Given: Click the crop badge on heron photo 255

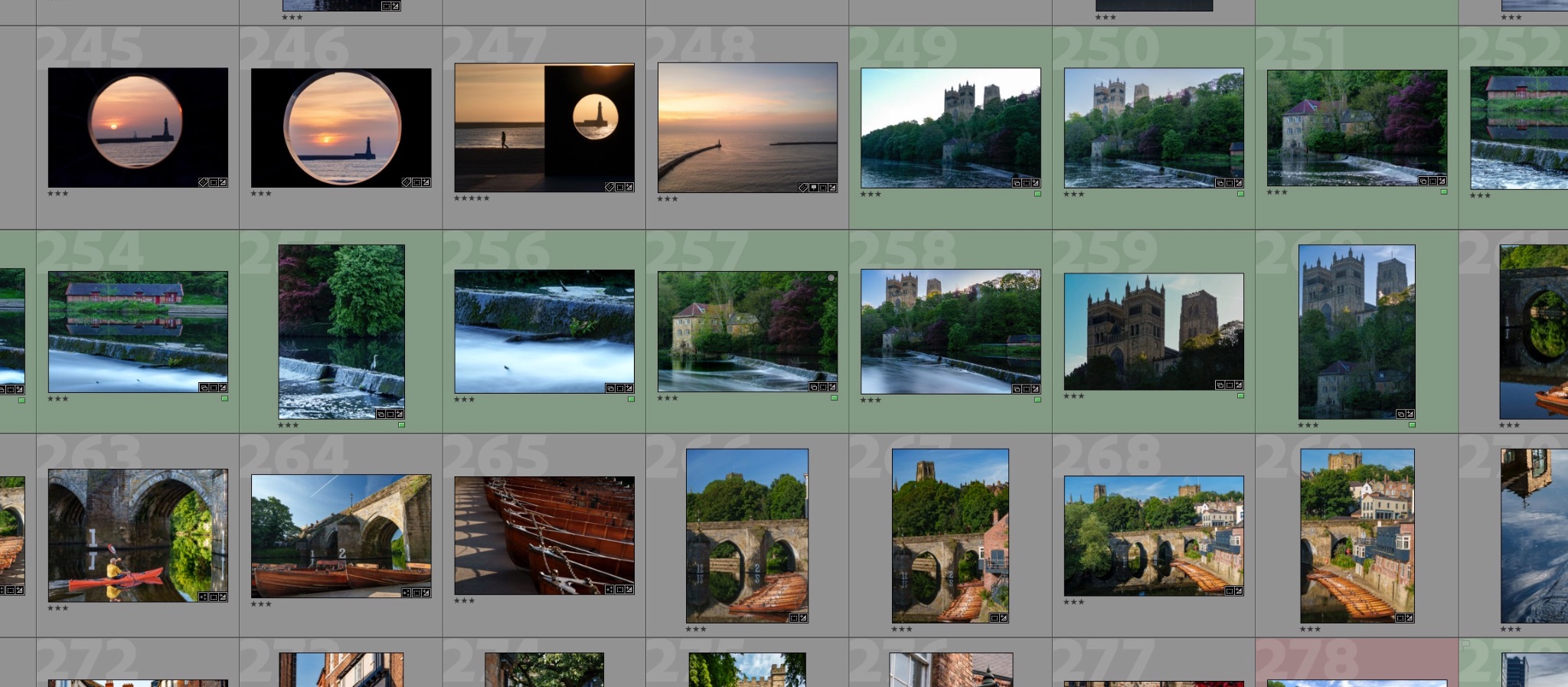Looking at the screenshot, I should click(x=390, y=414).
